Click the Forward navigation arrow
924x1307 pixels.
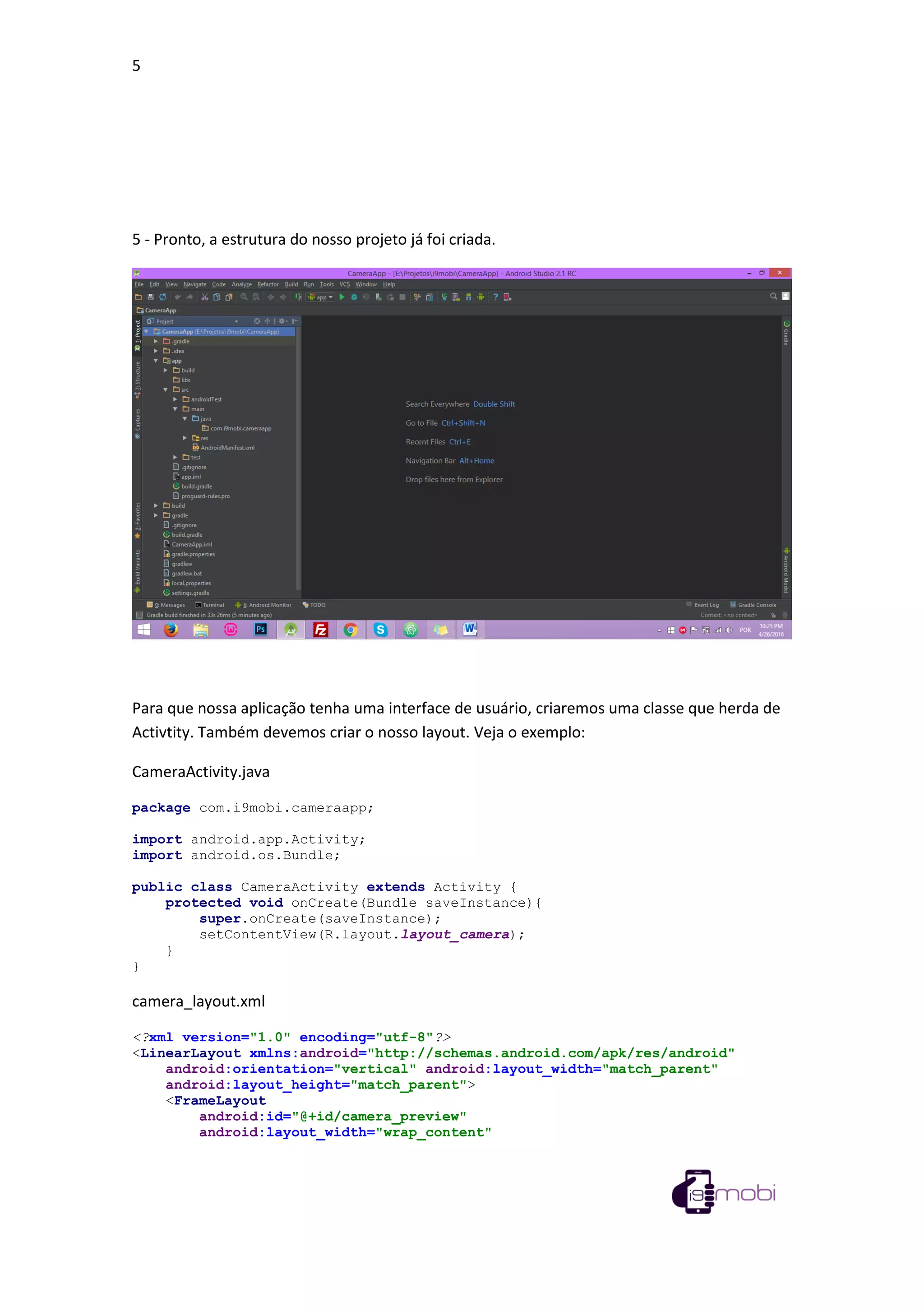(283, 297)
